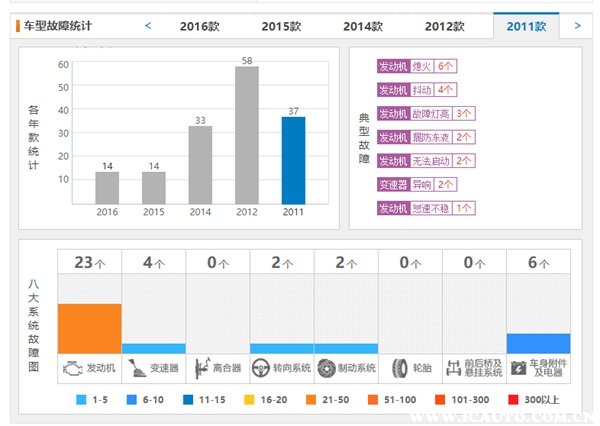Select the 2012款 tab
This screenshot has height=426, width=600.
[443, 26]
